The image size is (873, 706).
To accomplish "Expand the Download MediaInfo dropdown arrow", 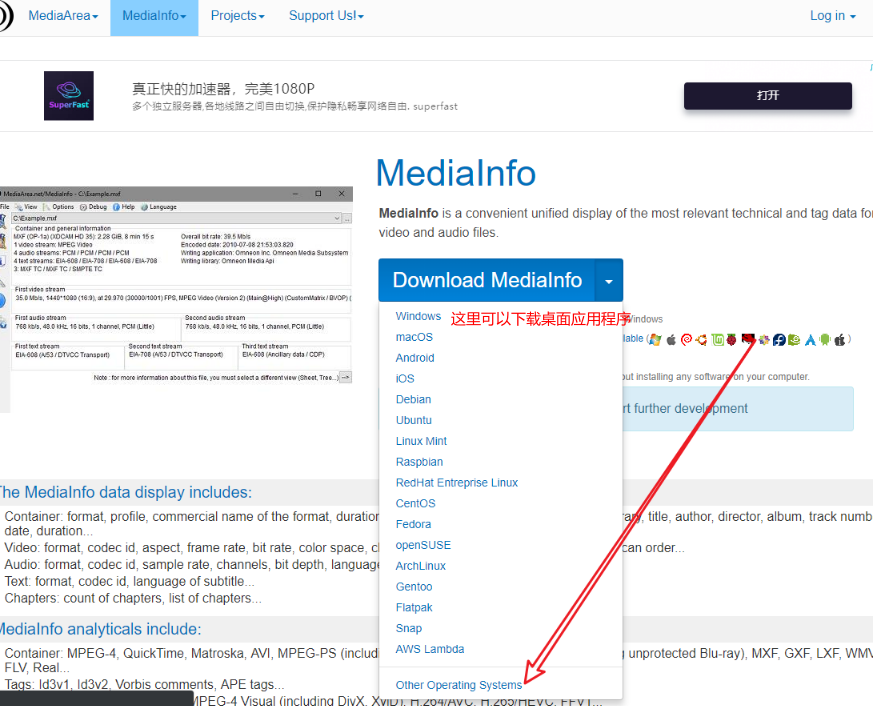I will click(609, 280).
